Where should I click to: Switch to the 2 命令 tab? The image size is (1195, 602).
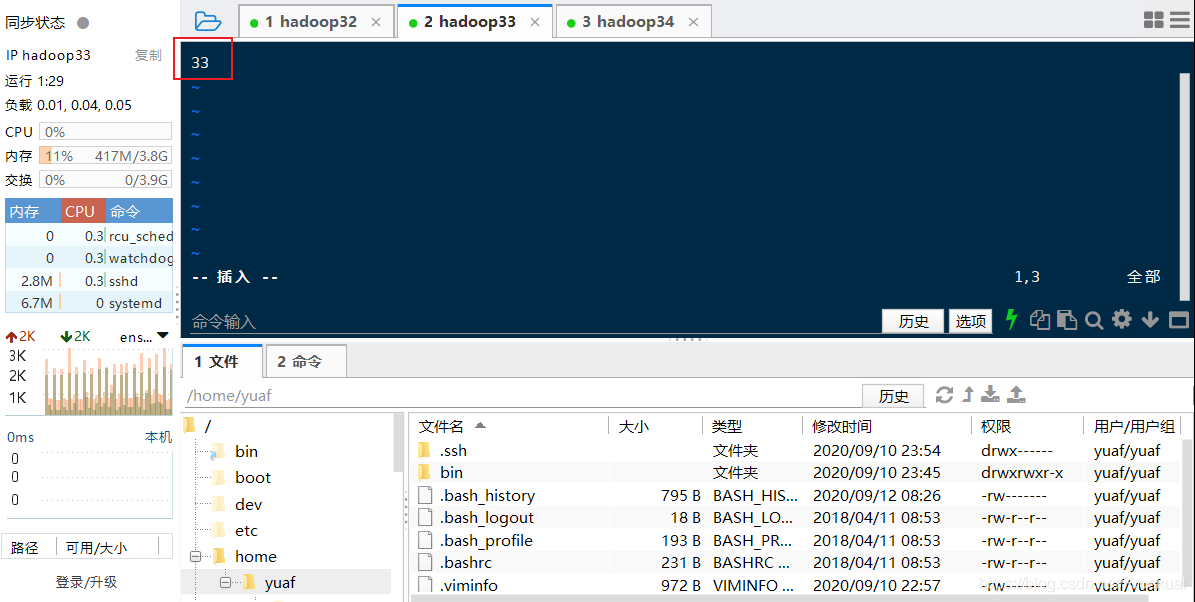tap(306, 361)
